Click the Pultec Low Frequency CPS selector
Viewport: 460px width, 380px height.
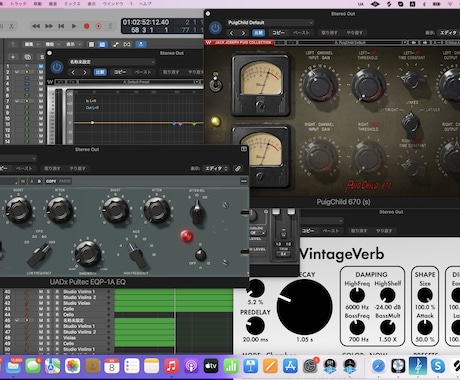click(x=39, y=255)
